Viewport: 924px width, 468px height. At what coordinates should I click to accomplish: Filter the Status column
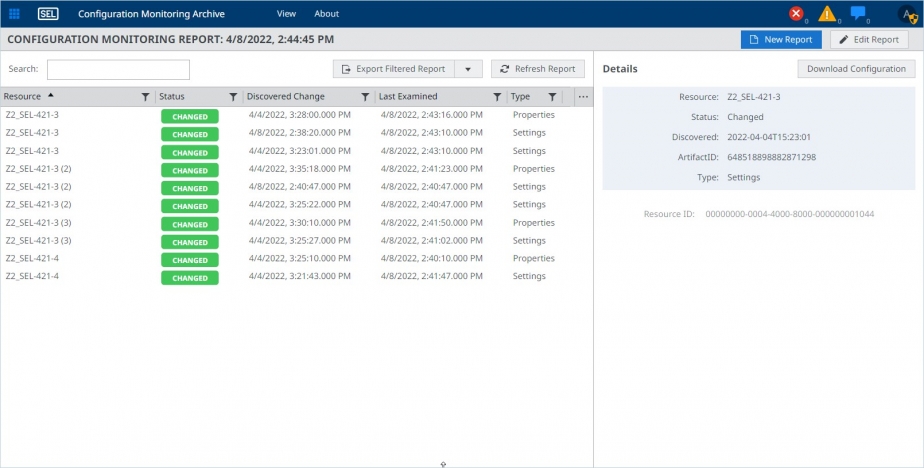coord(233,97)
